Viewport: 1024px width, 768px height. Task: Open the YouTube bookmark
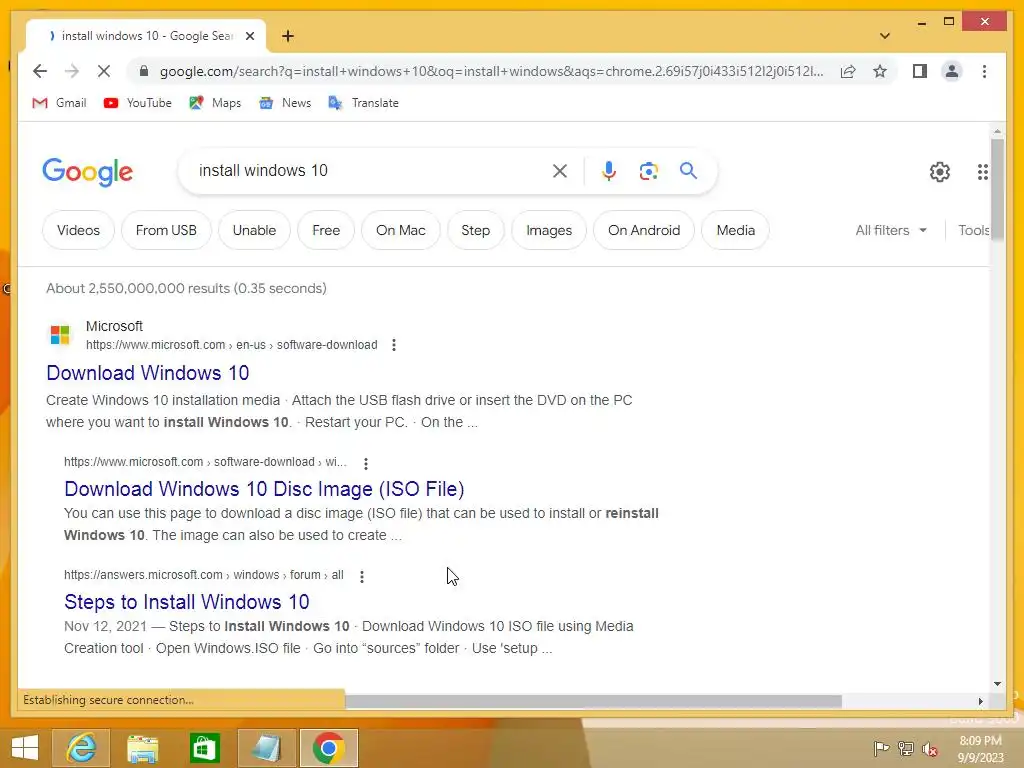138,103
